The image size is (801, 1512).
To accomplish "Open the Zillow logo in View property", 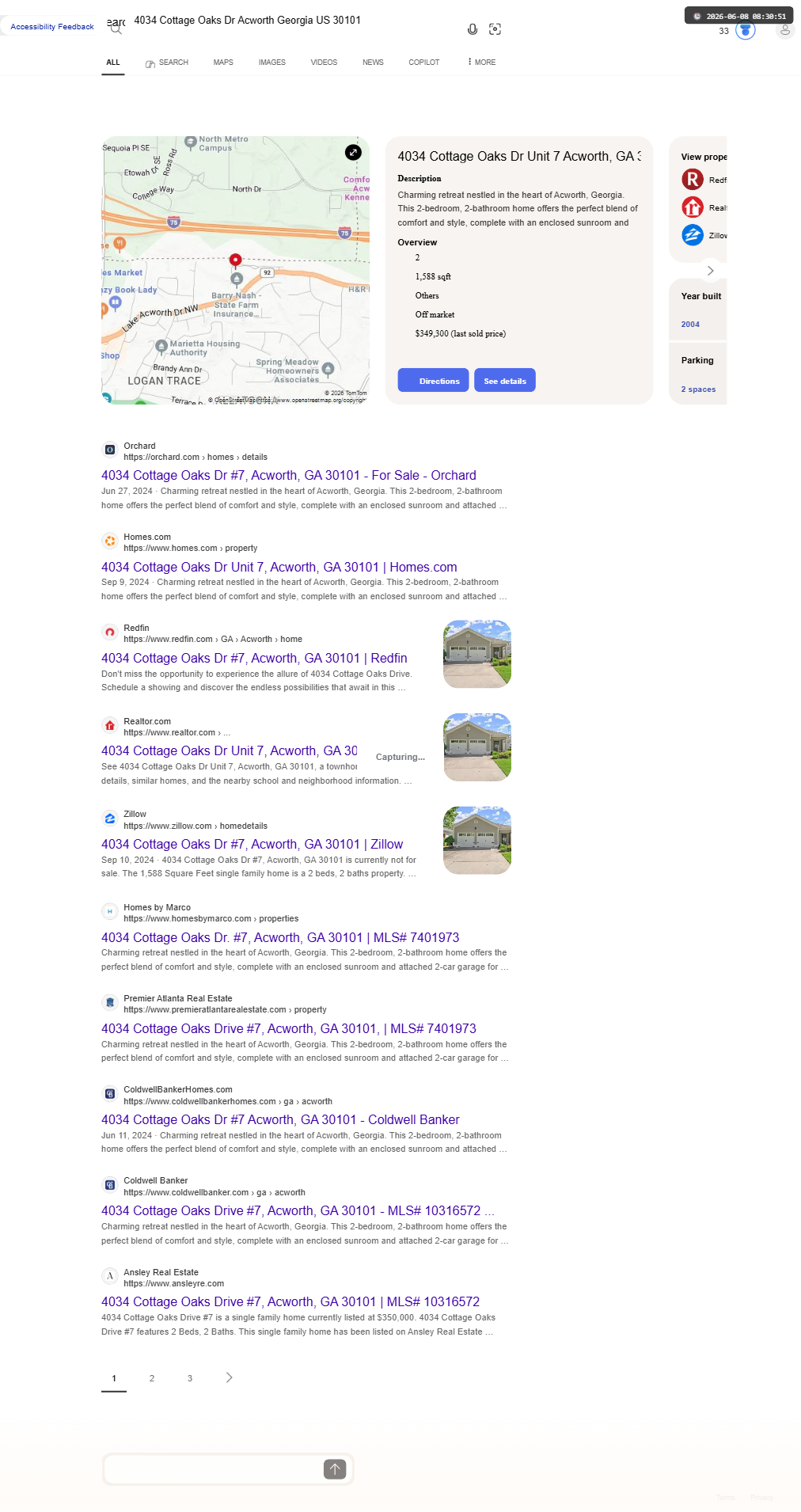I will click(693, 235).
